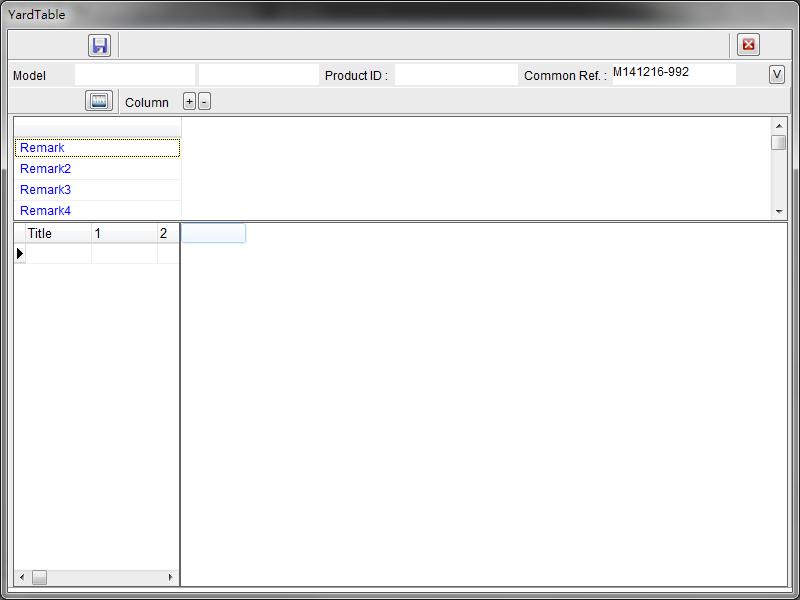Click the grid horizontal scrollbar thumb
This screenshot has width=800, height=600.
click(x=39, y=578)
